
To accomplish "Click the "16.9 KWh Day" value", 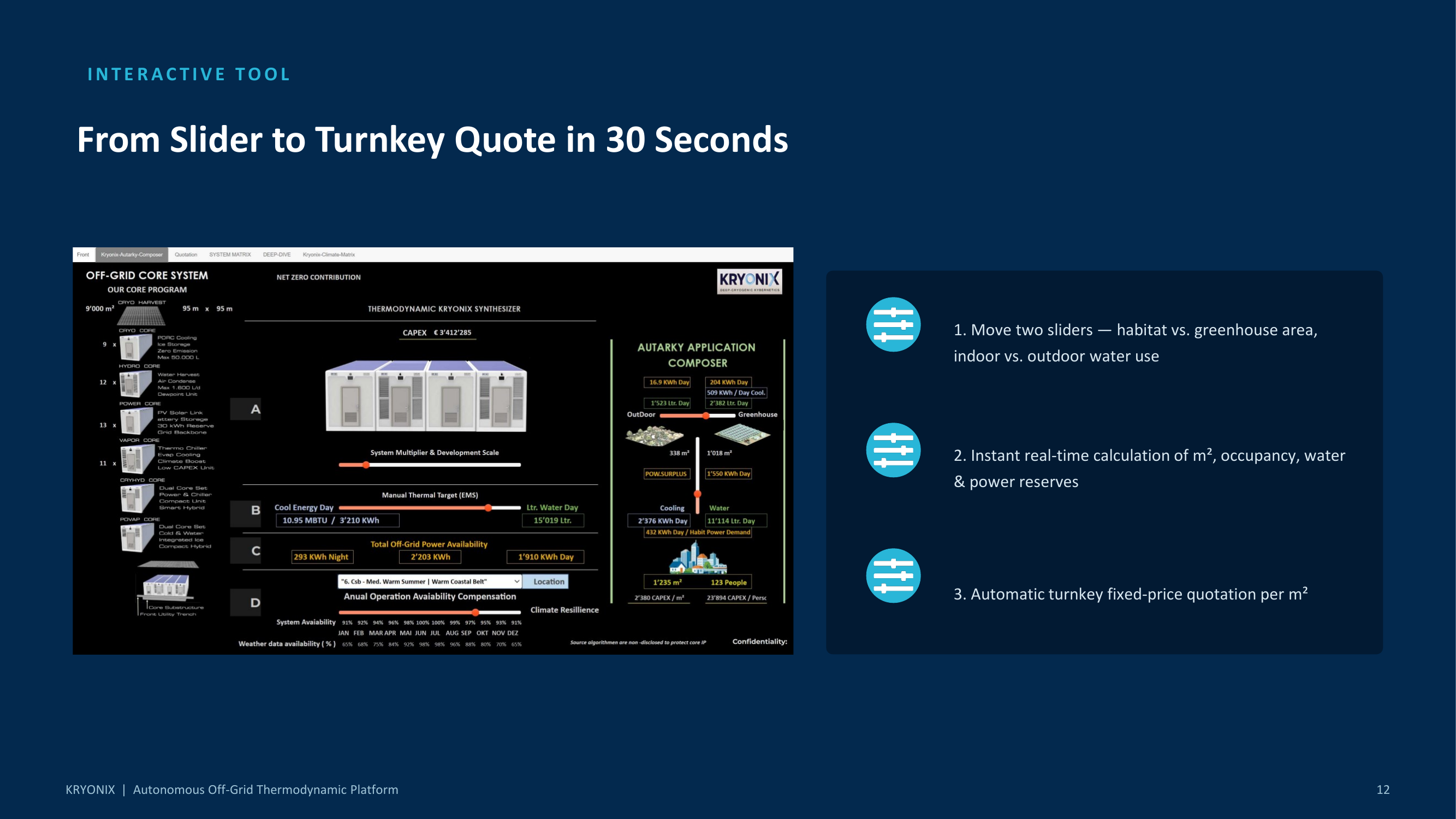I will tap(668, 382).
